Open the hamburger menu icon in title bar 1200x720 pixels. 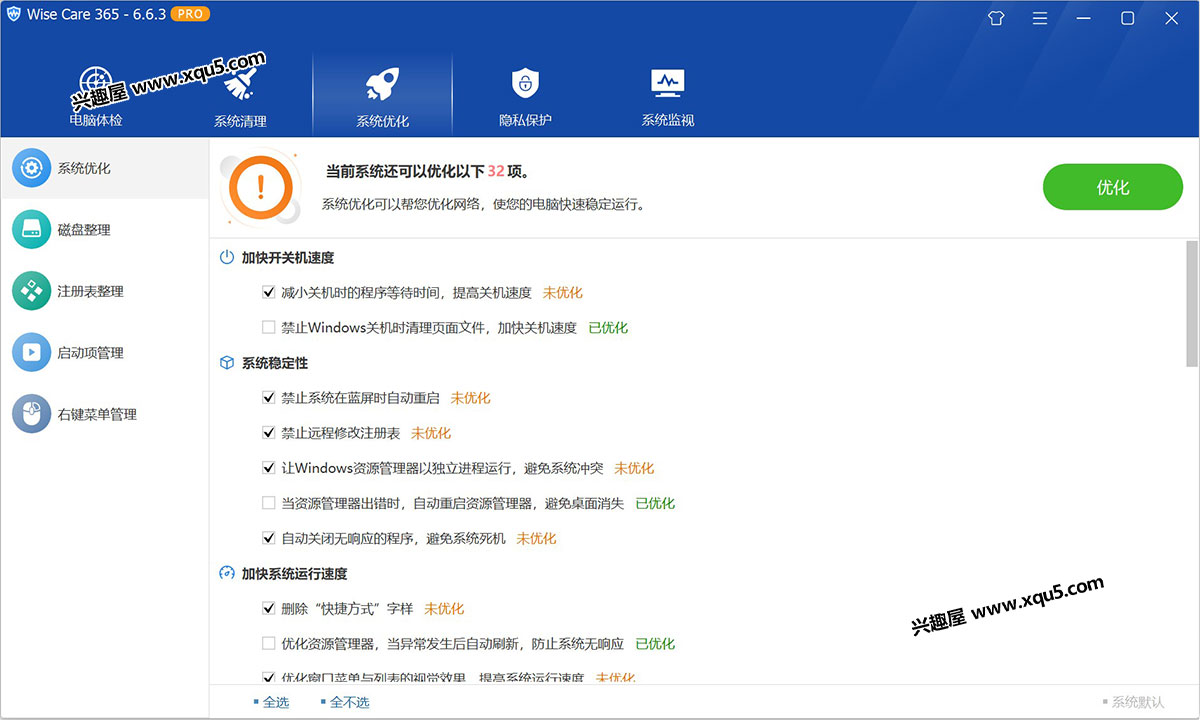[1040, 18]
